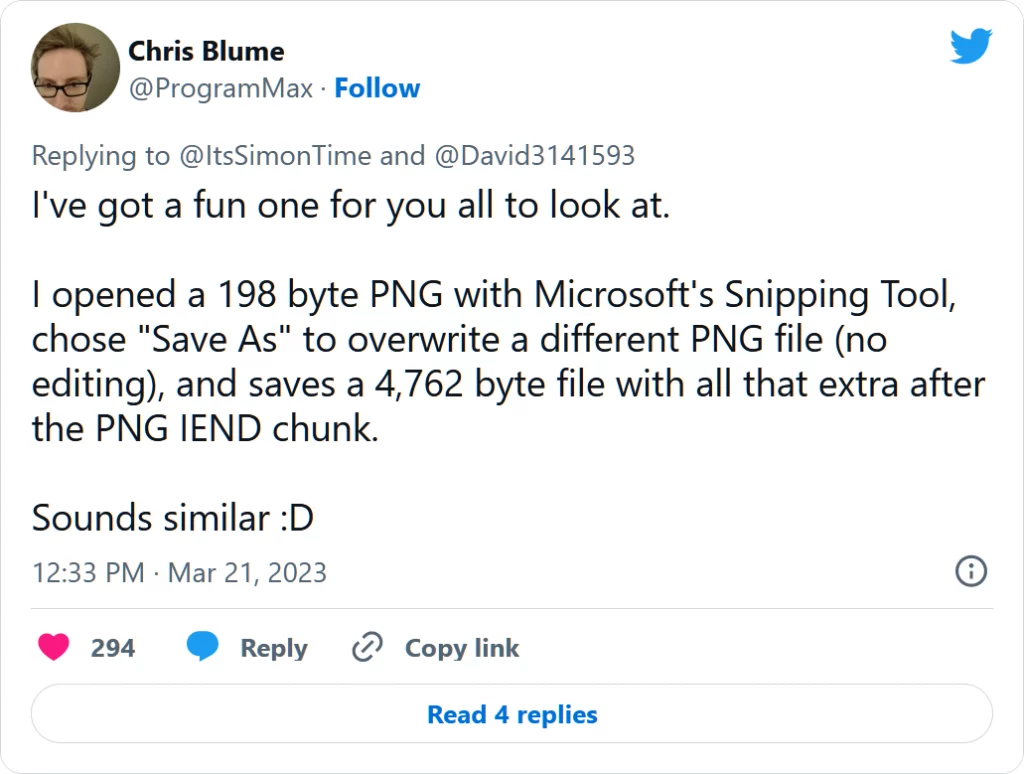Screen dimensions: 1024x774
Task: Click the Mar 21, 2023 date text
Action: coord(247,572)
